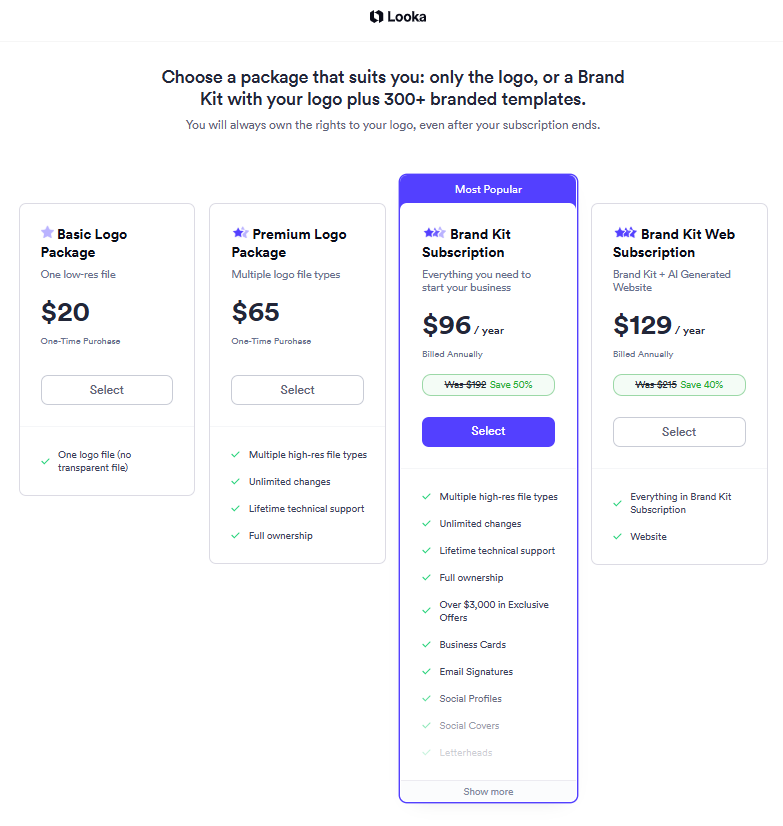Click the checkmark beside Website feature
This screenshot has width=783, height=826.
tap(618, 536)
